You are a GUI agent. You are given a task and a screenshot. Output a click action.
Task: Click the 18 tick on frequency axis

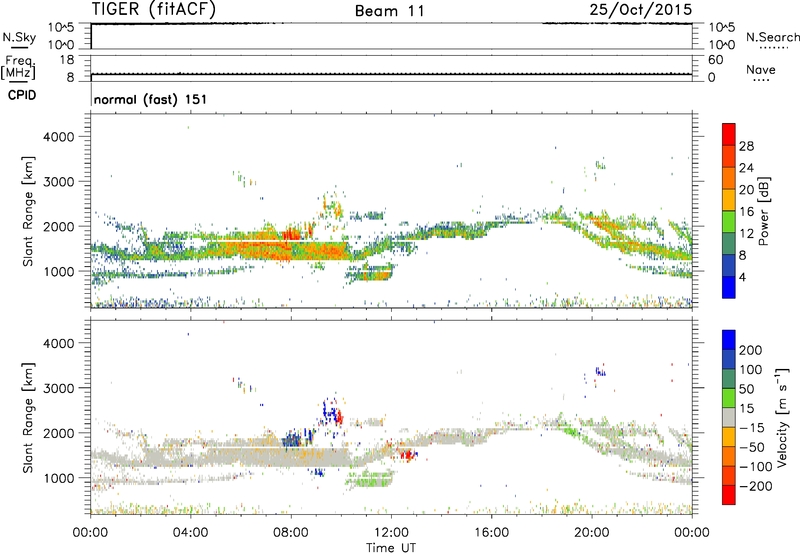point(67,60)
